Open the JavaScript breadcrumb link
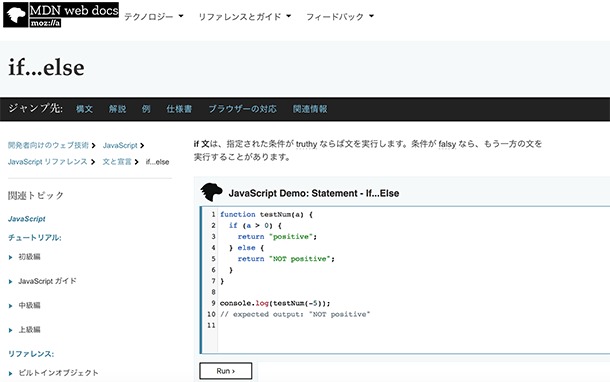 [120, 145]
